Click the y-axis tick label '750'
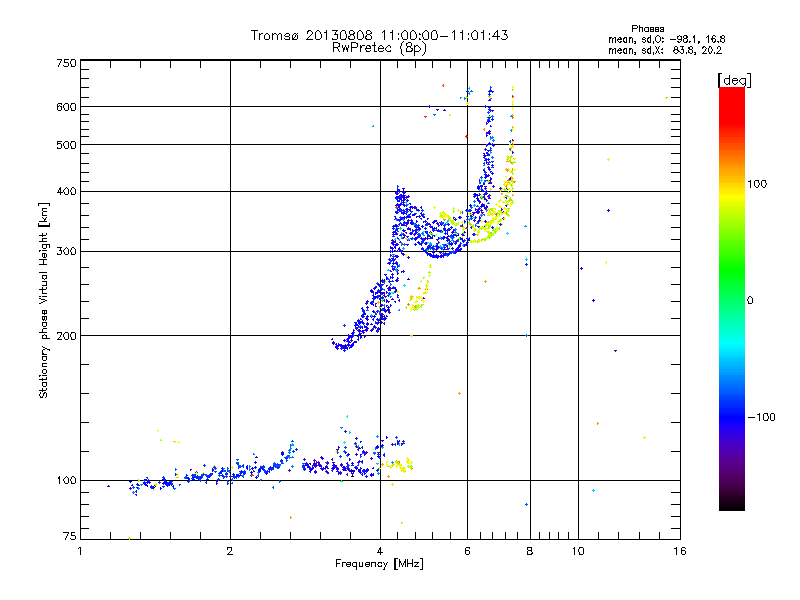Image resolution: width=800 pixels, height=600 pixels. (x=67, y=63)
